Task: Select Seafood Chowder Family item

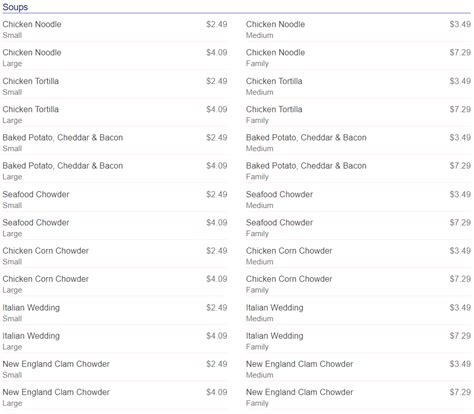Action: [x=358, y=228]
